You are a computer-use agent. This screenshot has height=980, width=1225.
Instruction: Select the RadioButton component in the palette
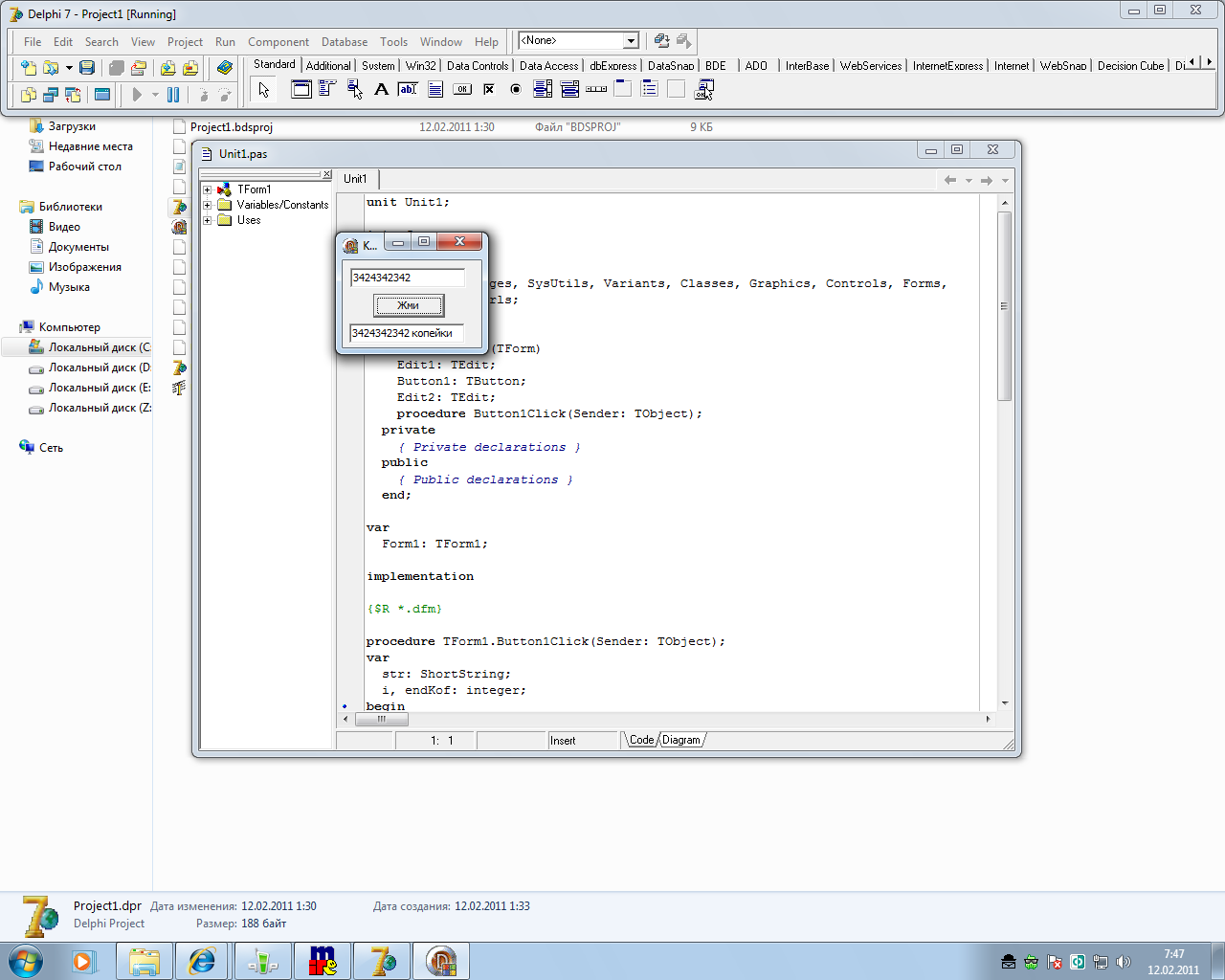(516, 90)
